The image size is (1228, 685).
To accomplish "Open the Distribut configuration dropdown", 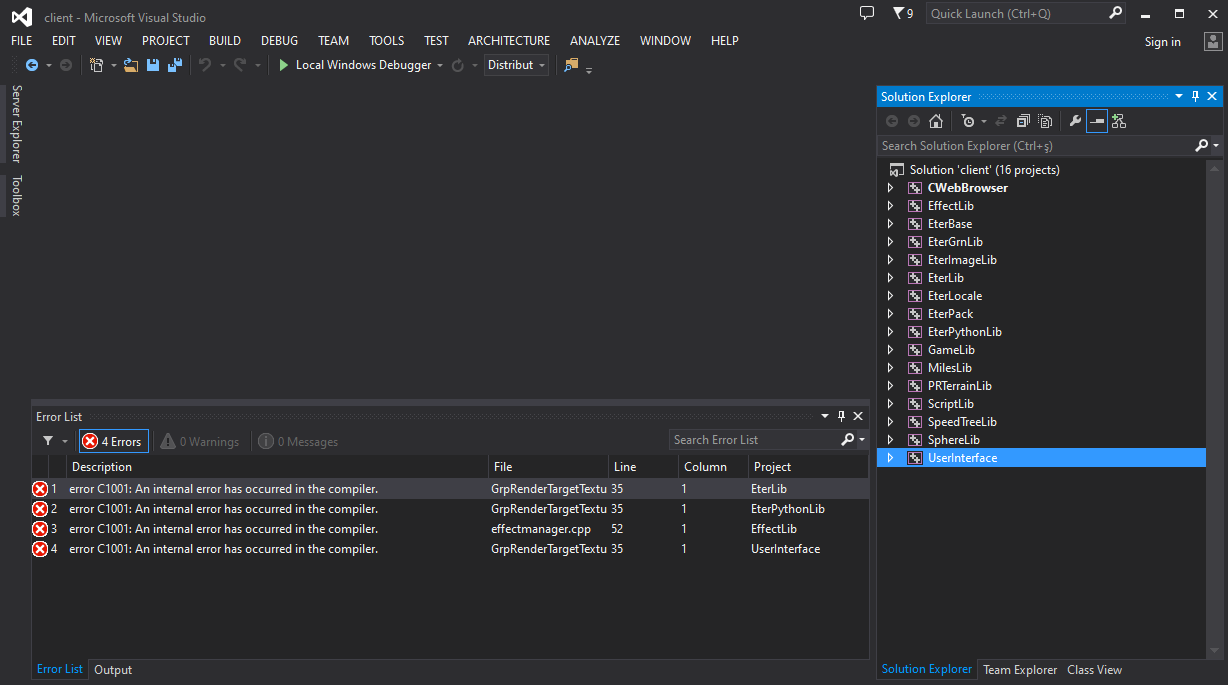I will pos(516,65).
